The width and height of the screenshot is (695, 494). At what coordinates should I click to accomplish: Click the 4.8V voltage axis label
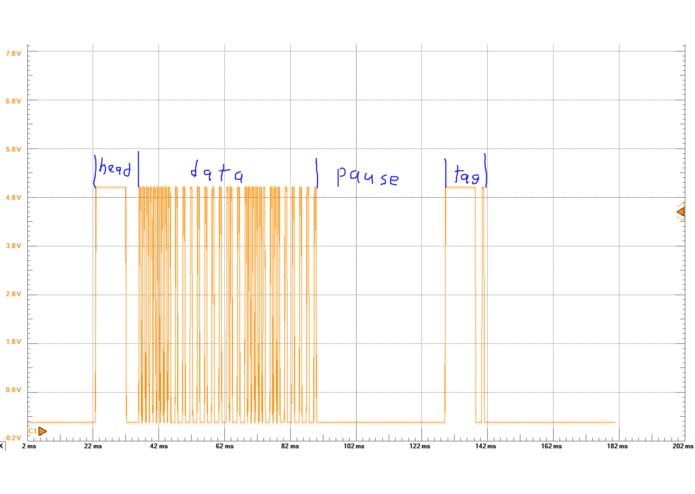point(13,198)
